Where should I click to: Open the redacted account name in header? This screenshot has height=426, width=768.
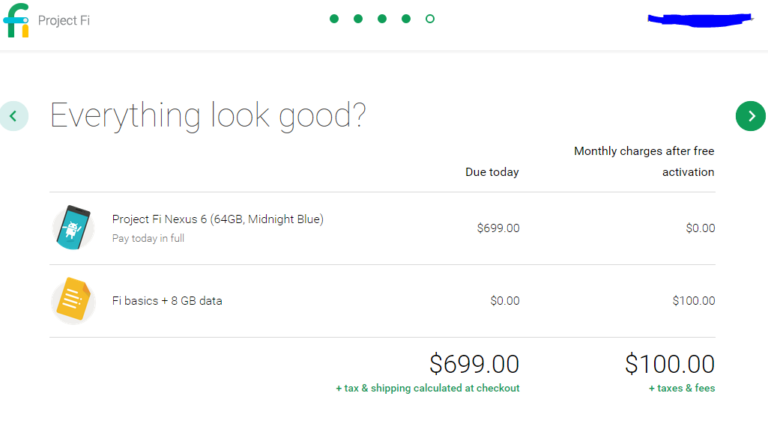click(x=699, y=18)
